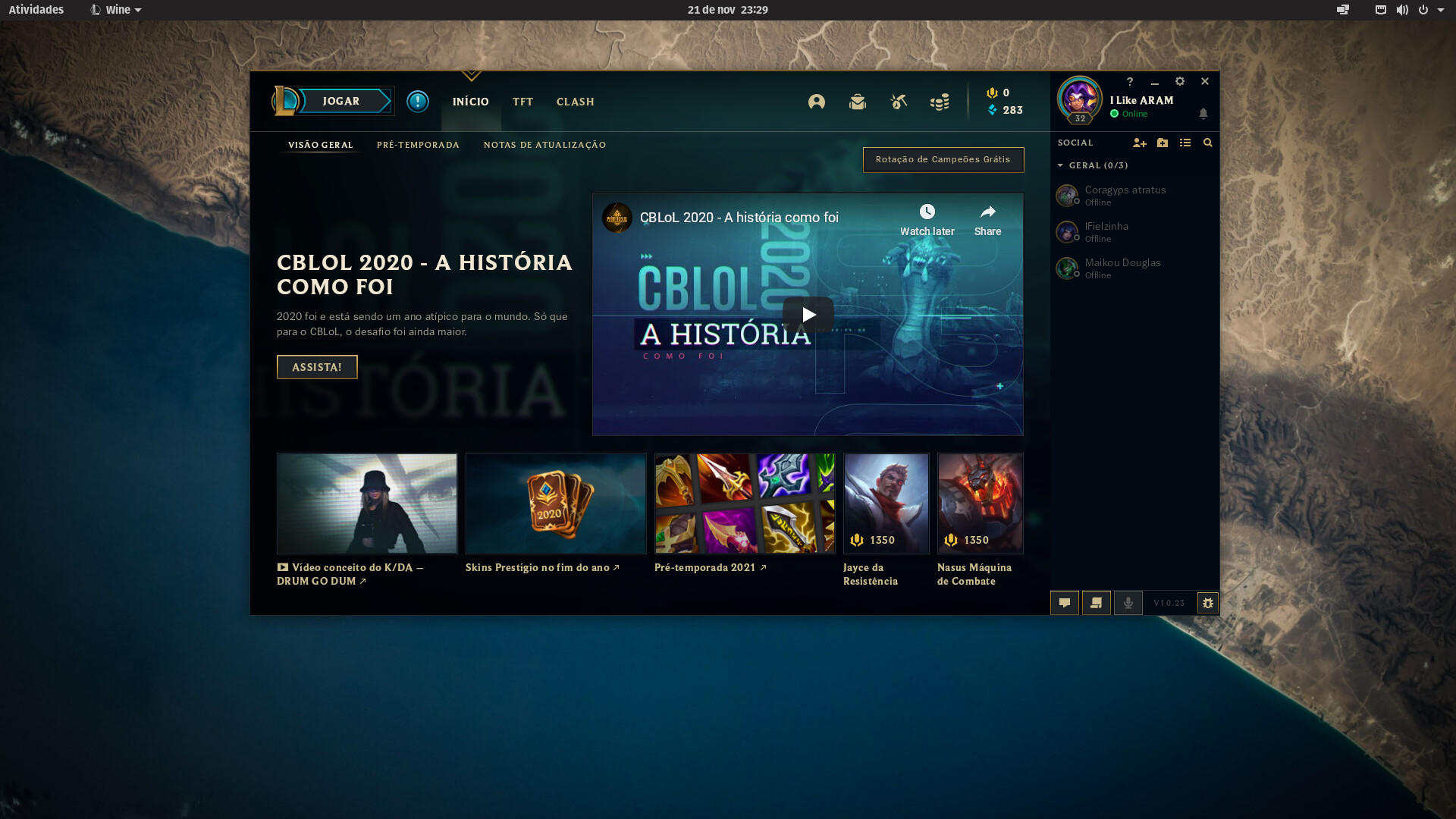Click the 1350 RP price on Nasus
This screenshot has height=819, width=1456.
(967, 540)
